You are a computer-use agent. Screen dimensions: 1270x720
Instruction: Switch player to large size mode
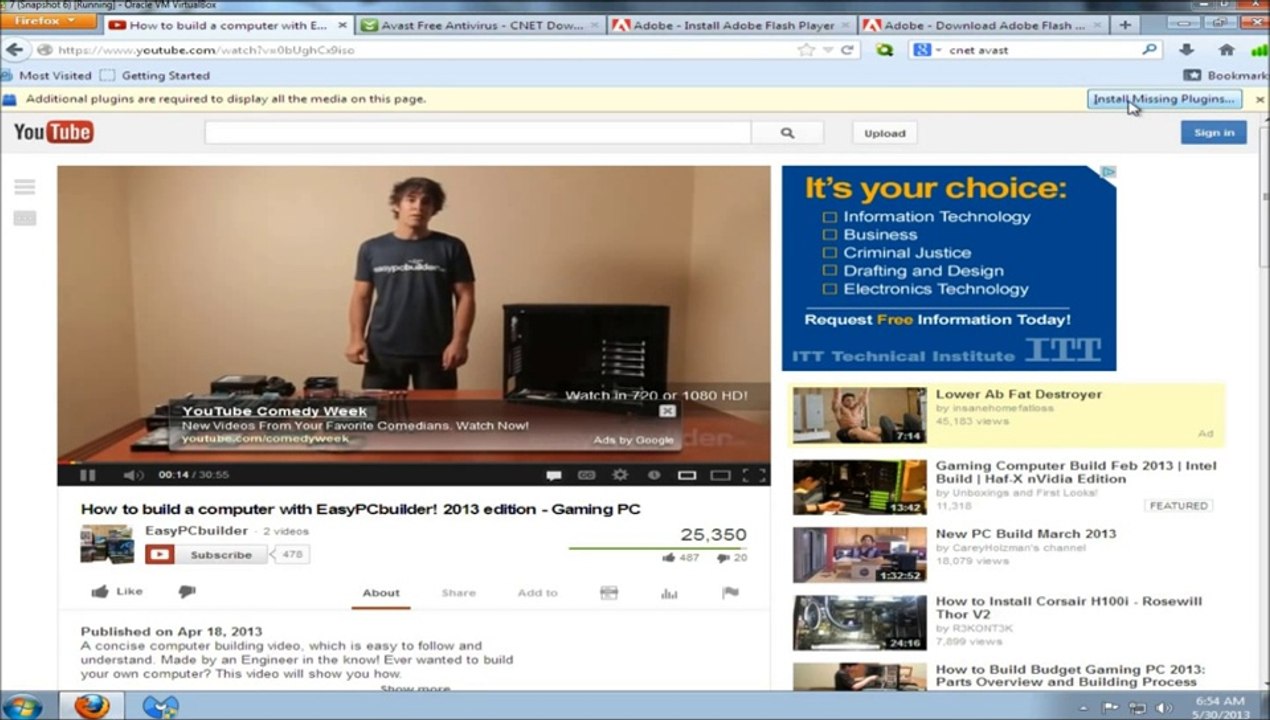point(720,475)
